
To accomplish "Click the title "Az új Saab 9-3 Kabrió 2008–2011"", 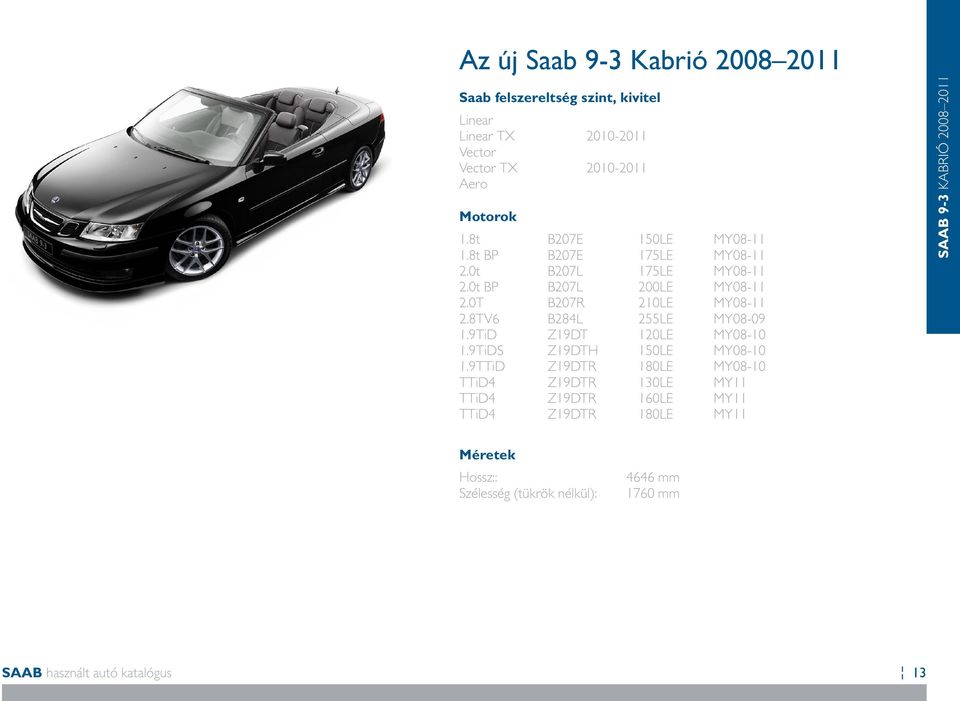I will [x=649, y=61].
